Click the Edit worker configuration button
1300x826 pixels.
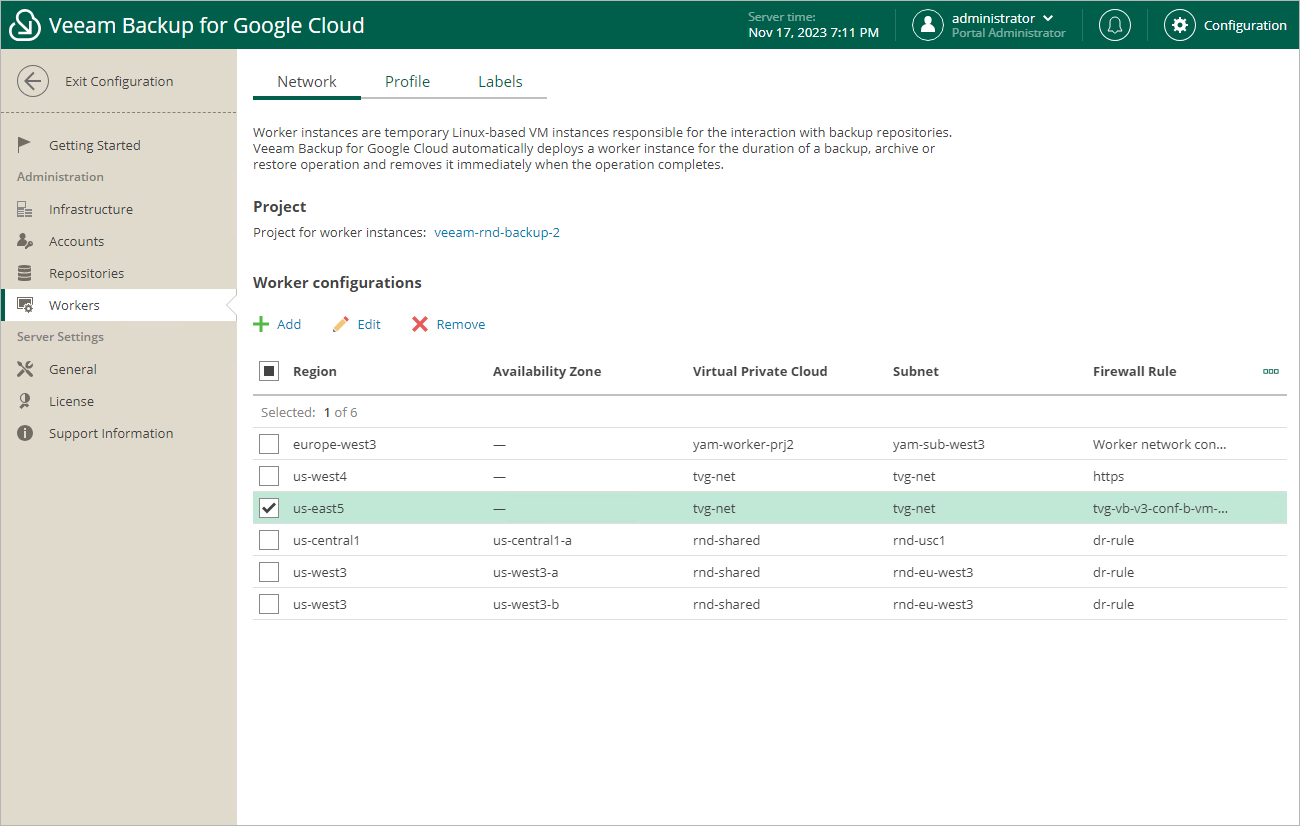point(357,324)
